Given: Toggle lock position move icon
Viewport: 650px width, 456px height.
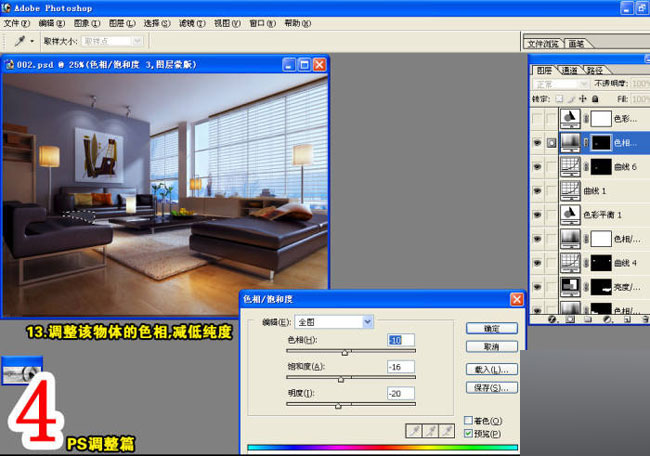Looking at the screenshot, I should click(x=583, y=99).
